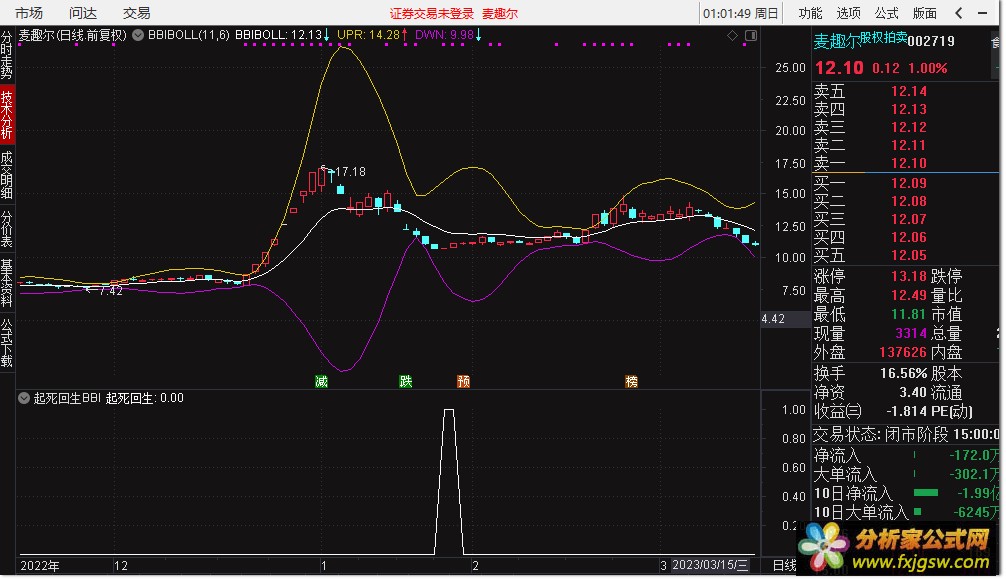The image size is (1006, 579).
Task: Switch to 成交明细 sidebar tab
Action: (6, 174)
